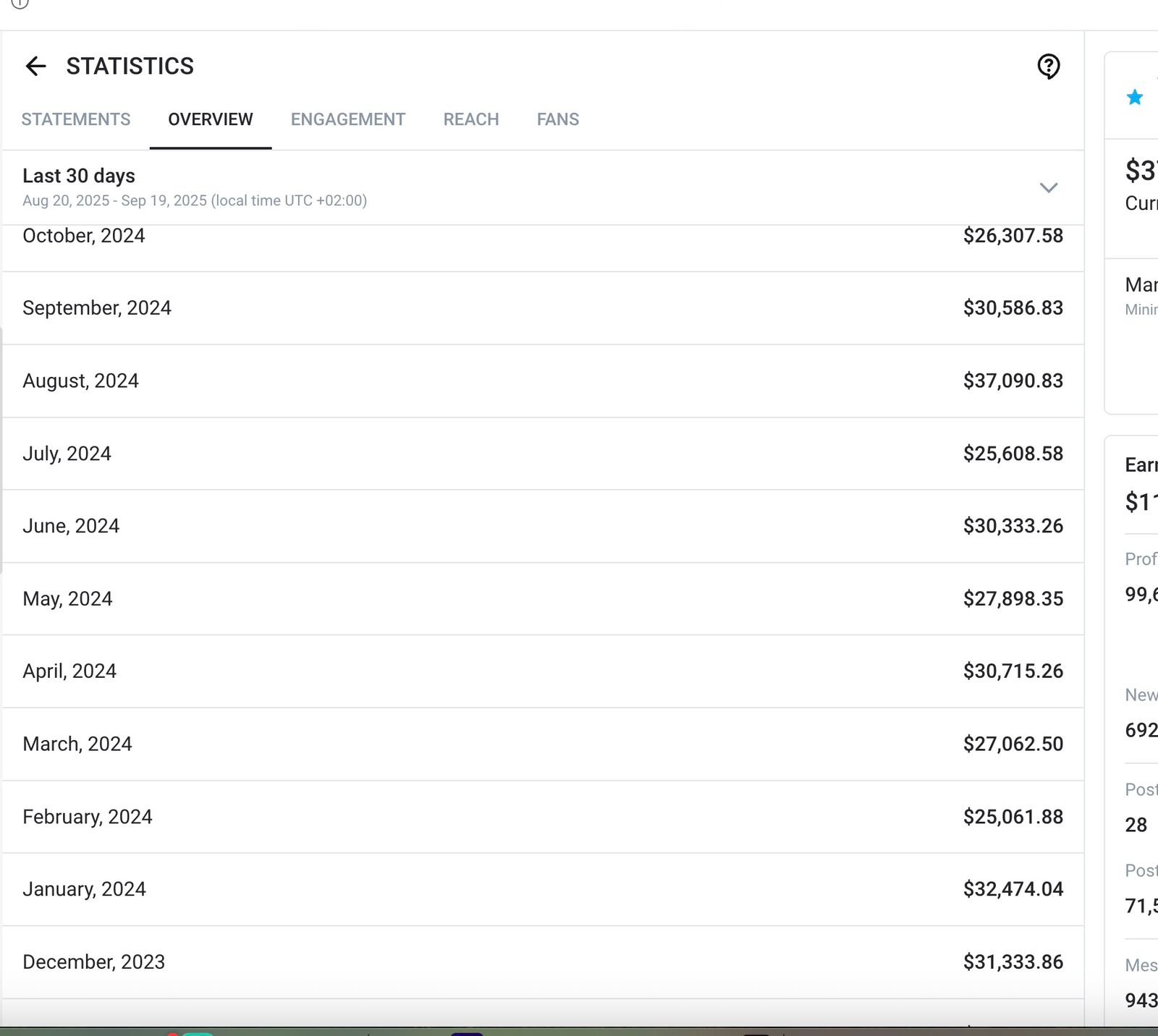
Task: Open the Reach tab
Action: click(x=470, y=119)
